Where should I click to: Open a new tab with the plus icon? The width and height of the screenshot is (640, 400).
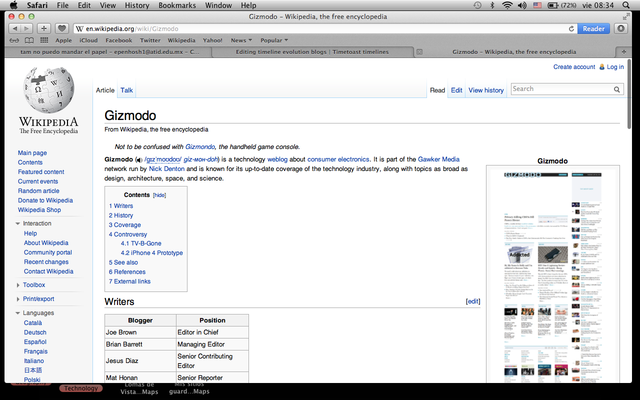click(624, 52)
